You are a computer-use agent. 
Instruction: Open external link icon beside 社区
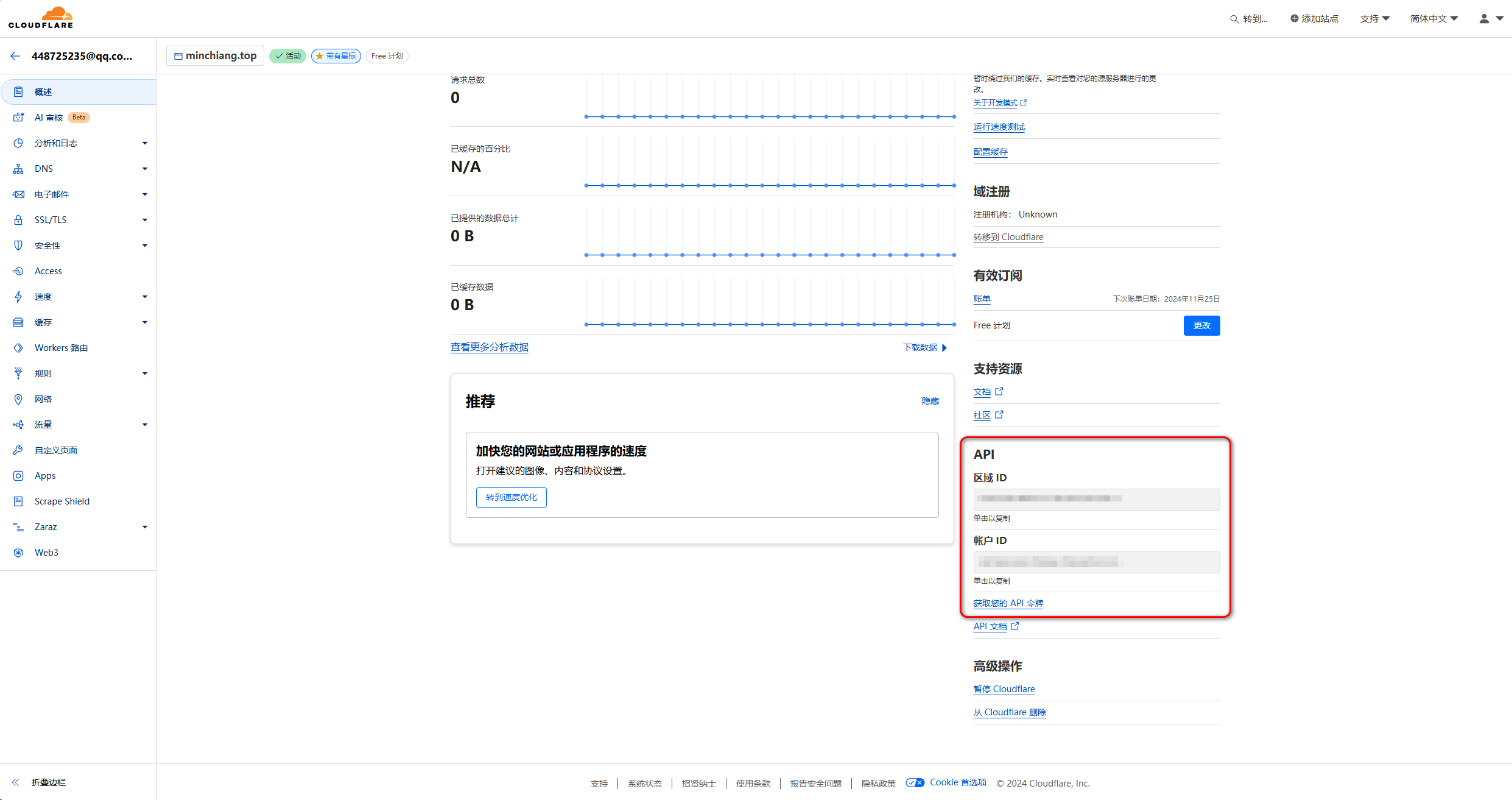pos(999,415)
